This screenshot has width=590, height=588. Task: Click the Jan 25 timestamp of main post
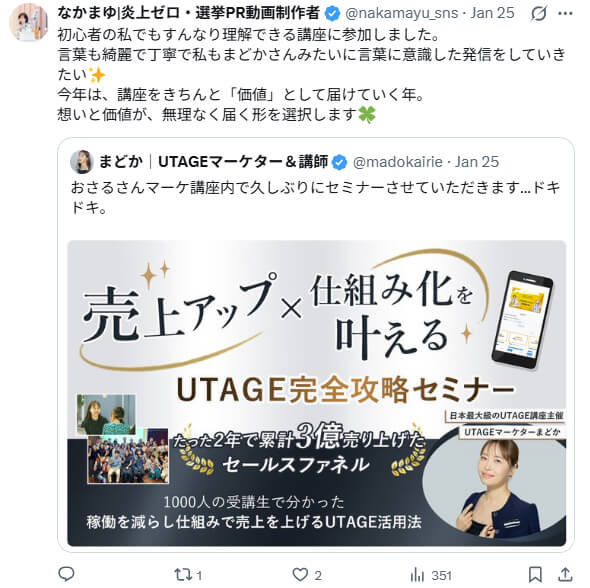pos(492,13)
